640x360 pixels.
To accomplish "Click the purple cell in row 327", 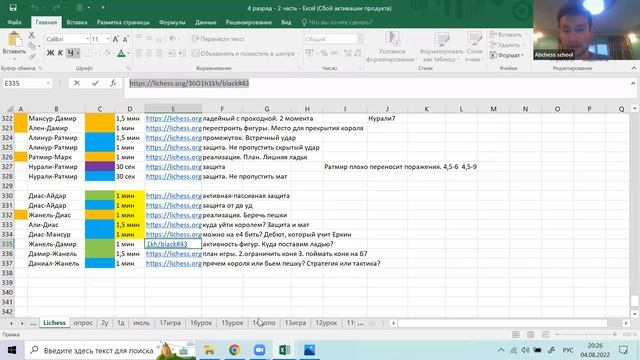I will (100, 167).
